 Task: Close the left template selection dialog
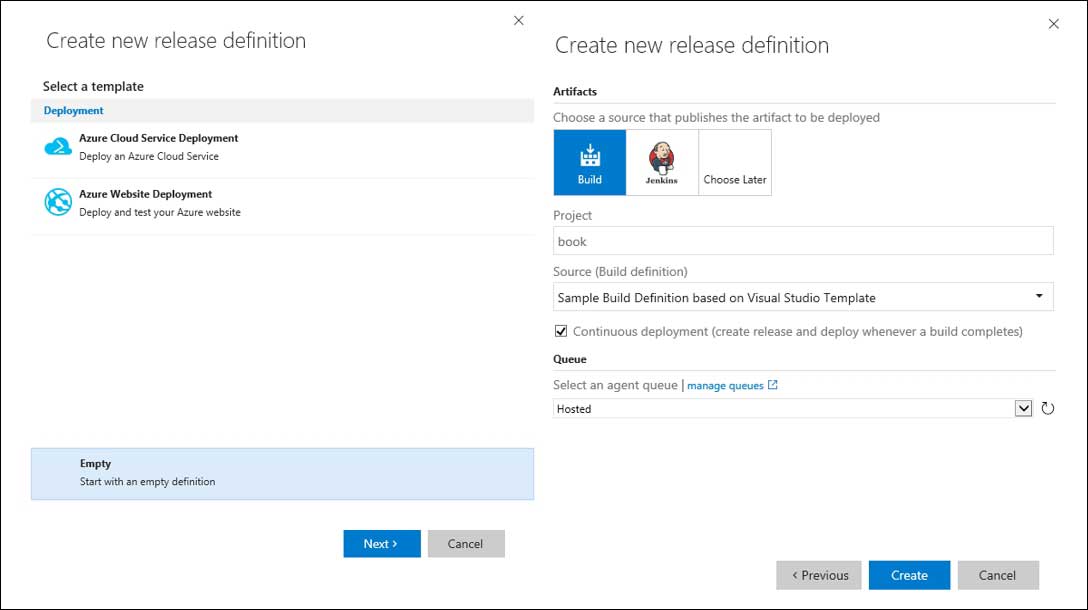click(518, 21)
